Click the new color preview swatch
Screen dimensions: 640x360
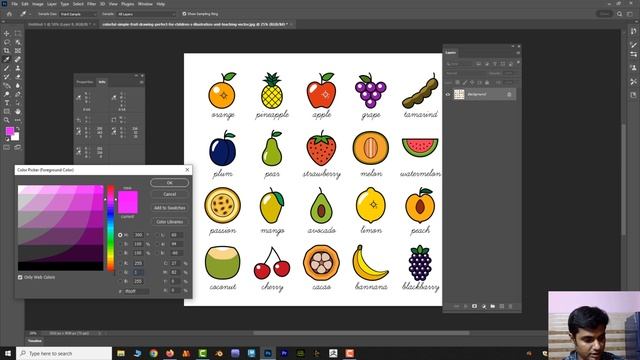[x=128, y=196]
